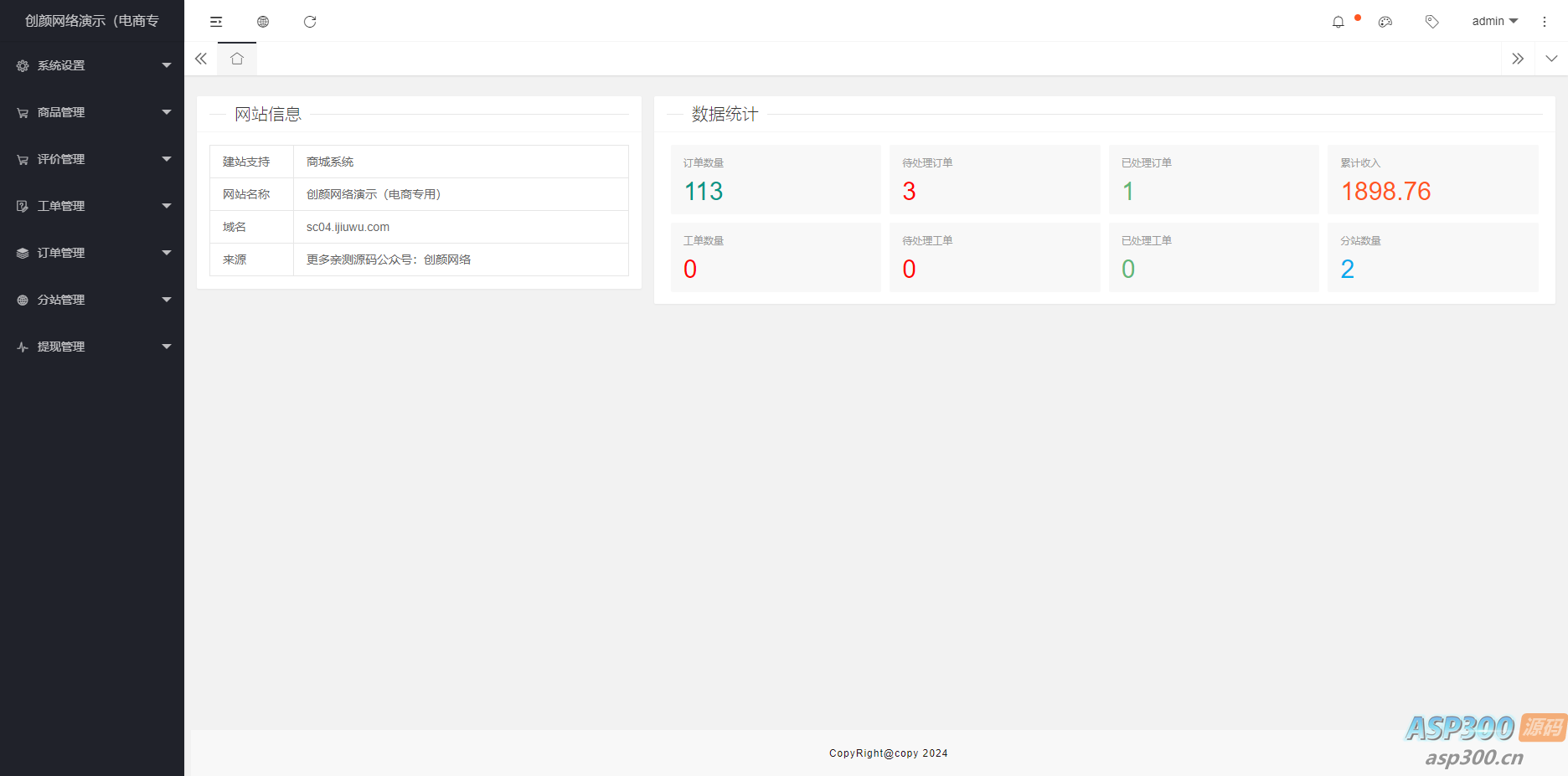The image size is (1568, 776).
Task: Open the 评价管理 menu
Action: [x=92, y=159]
